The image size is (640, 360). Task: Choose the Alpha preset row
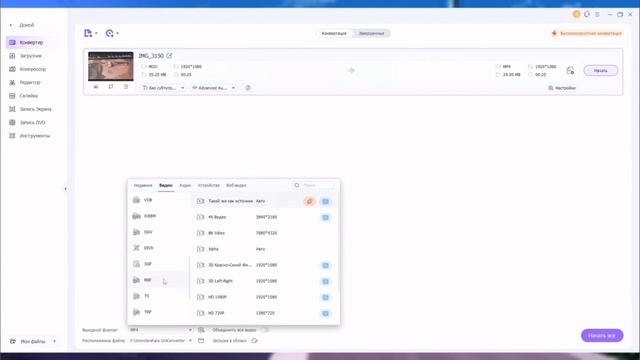tap(264, 249)
